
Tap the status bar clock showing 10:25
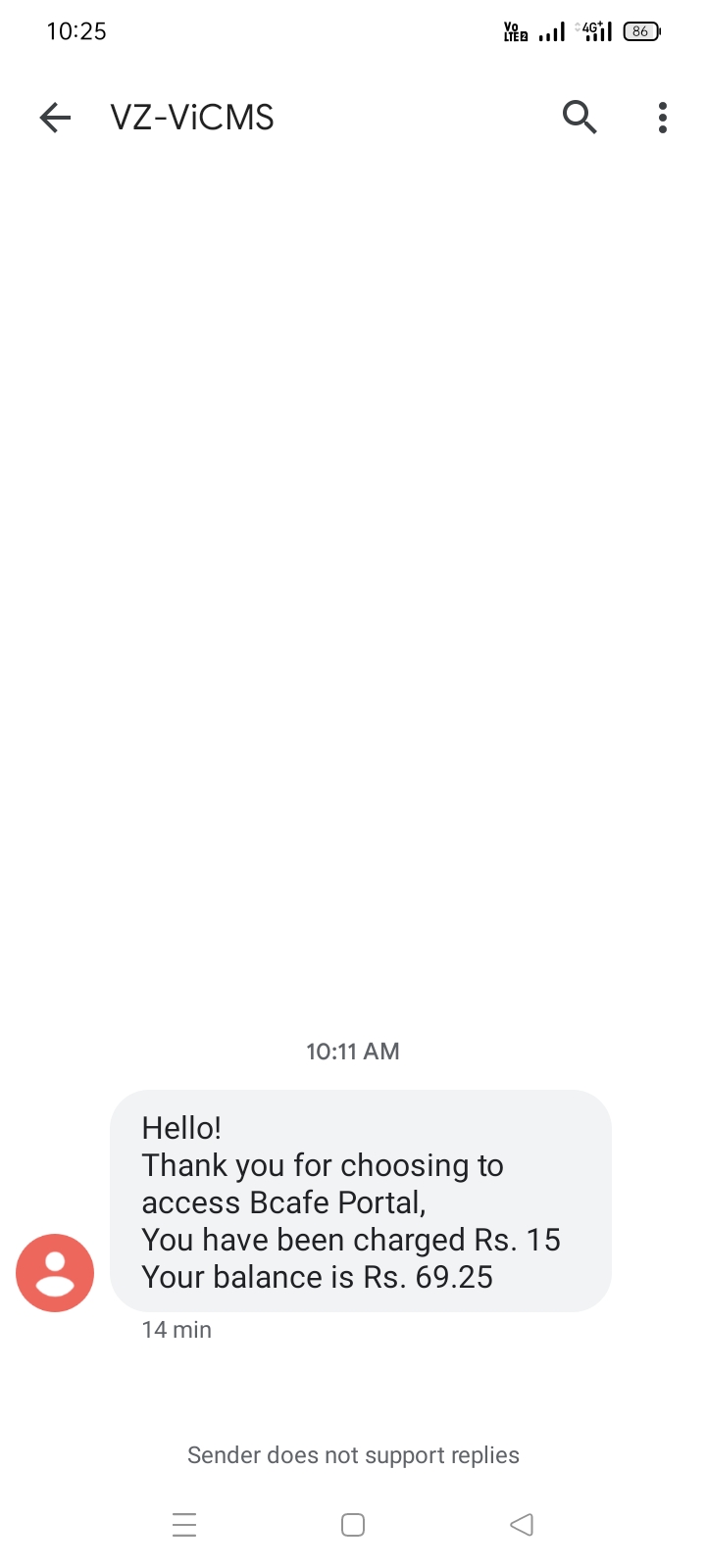pyautogui.click(x=76, y=31)
